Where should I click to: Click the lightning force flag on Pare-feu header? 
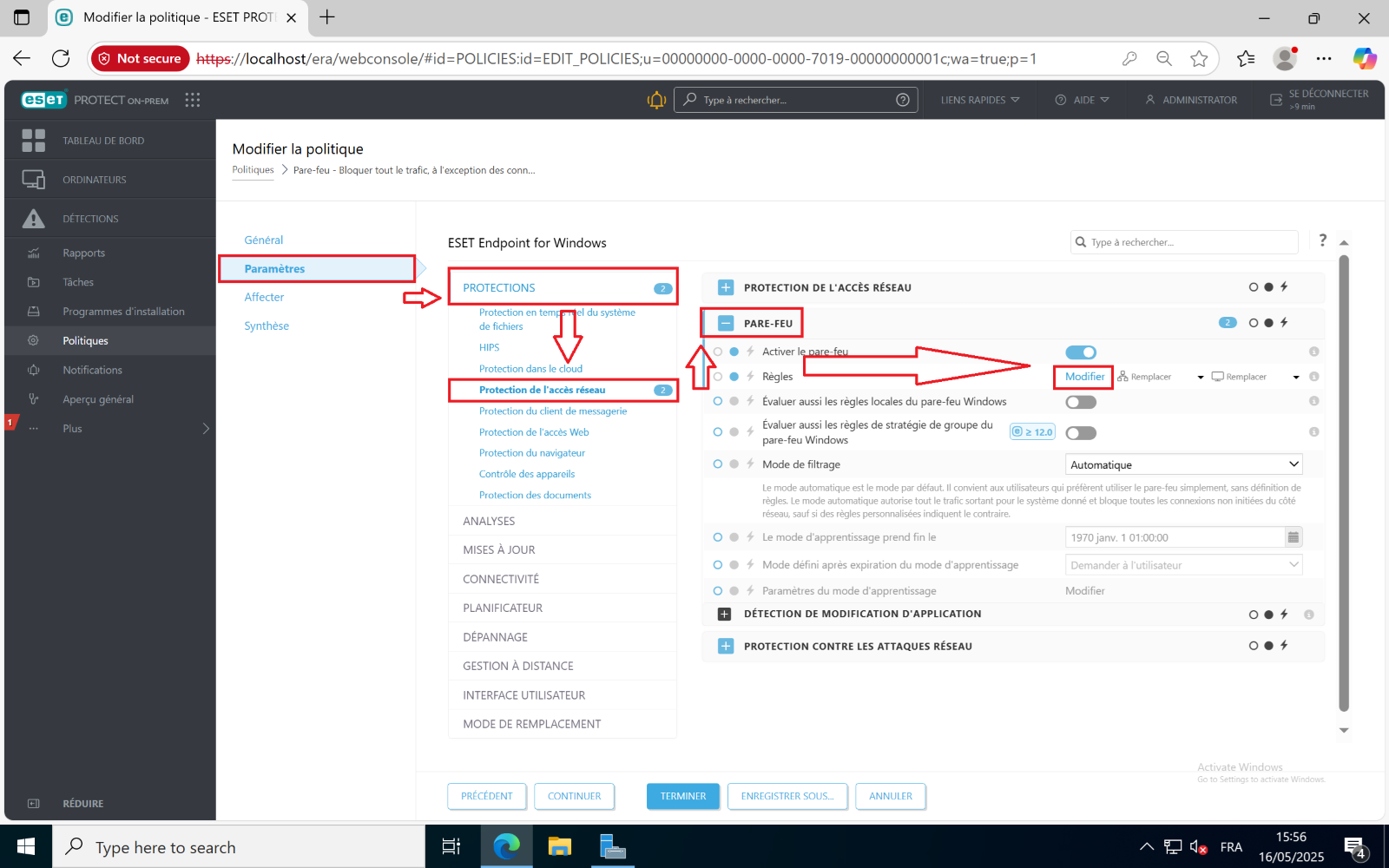click(x=1284, y=323)
